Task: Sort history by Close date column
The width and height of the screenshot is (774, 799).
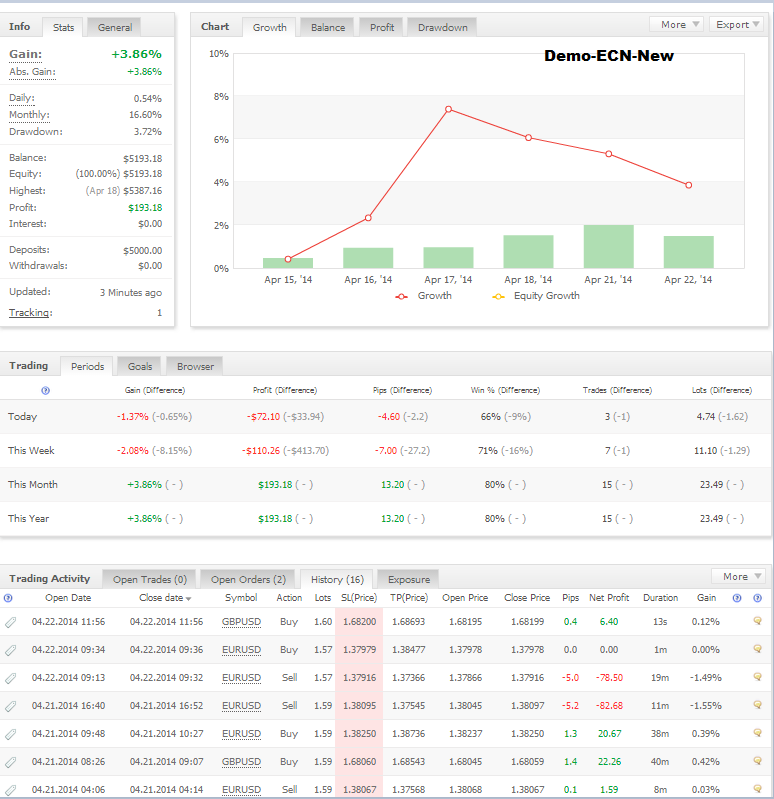Action: (x=165, y=598)
